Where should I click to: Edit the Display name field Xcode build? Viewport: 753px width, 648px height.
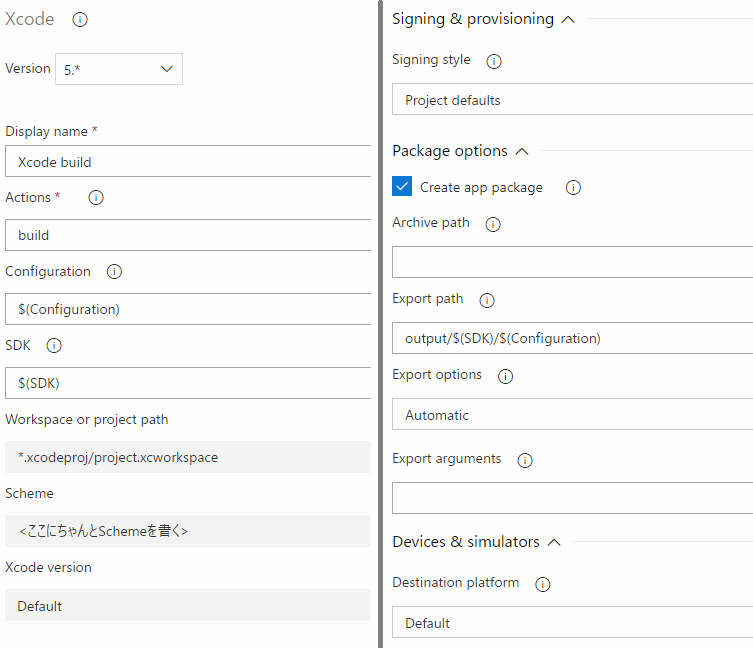(x=188, y=161)
